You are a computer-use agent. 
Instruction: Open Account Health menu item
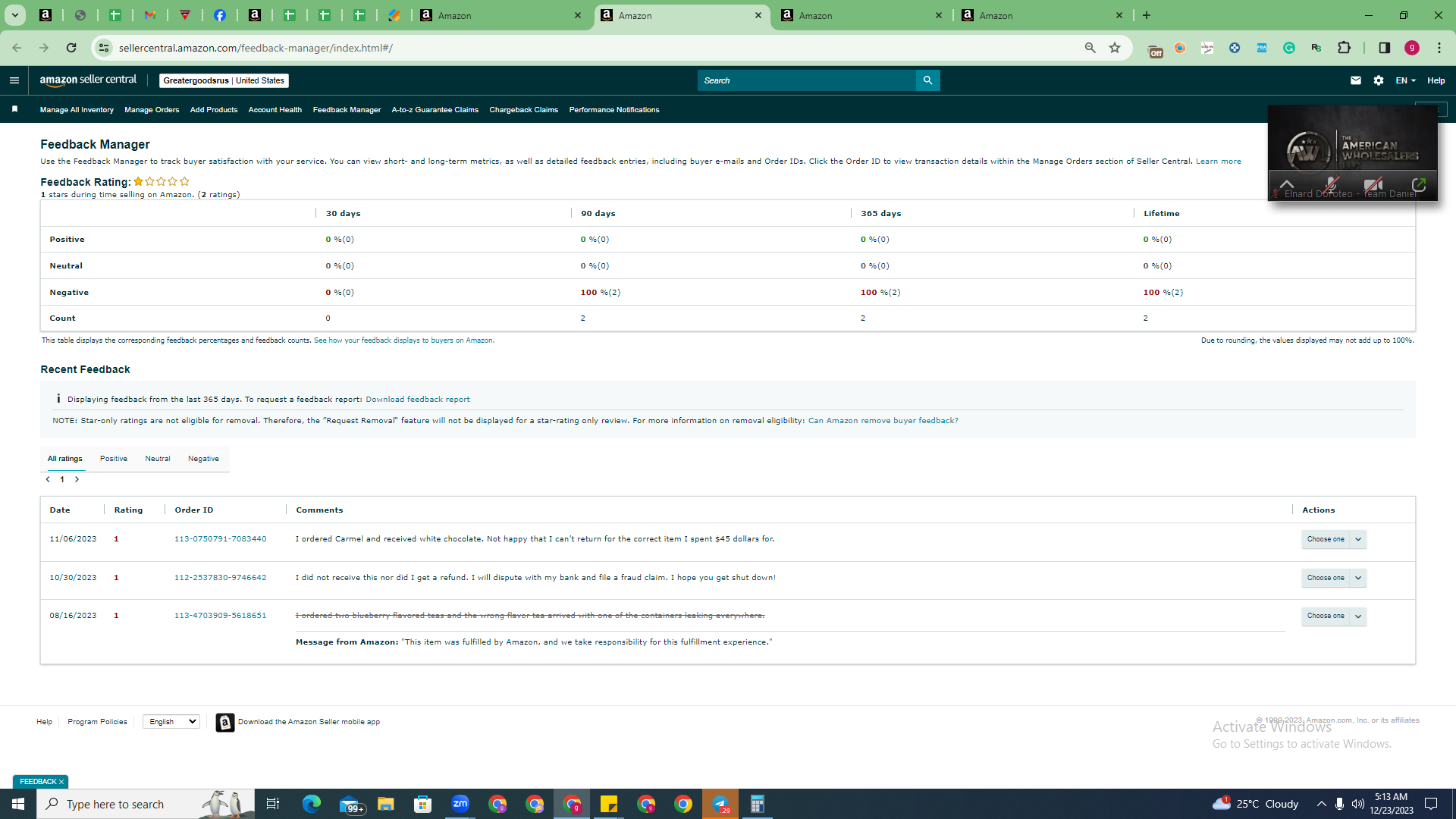[275, 110]
